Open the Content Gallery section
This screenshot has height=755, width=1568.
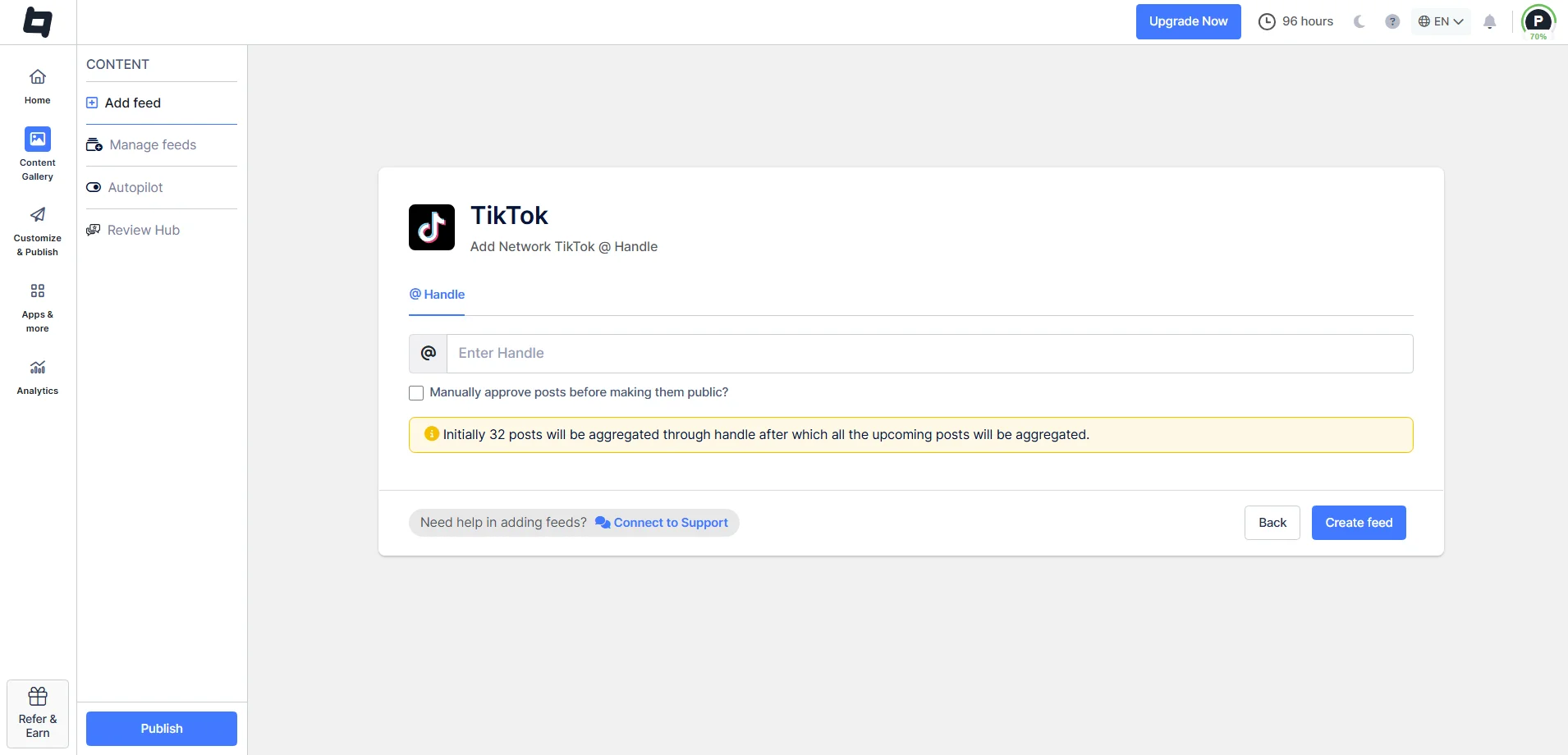pos(38,140)
